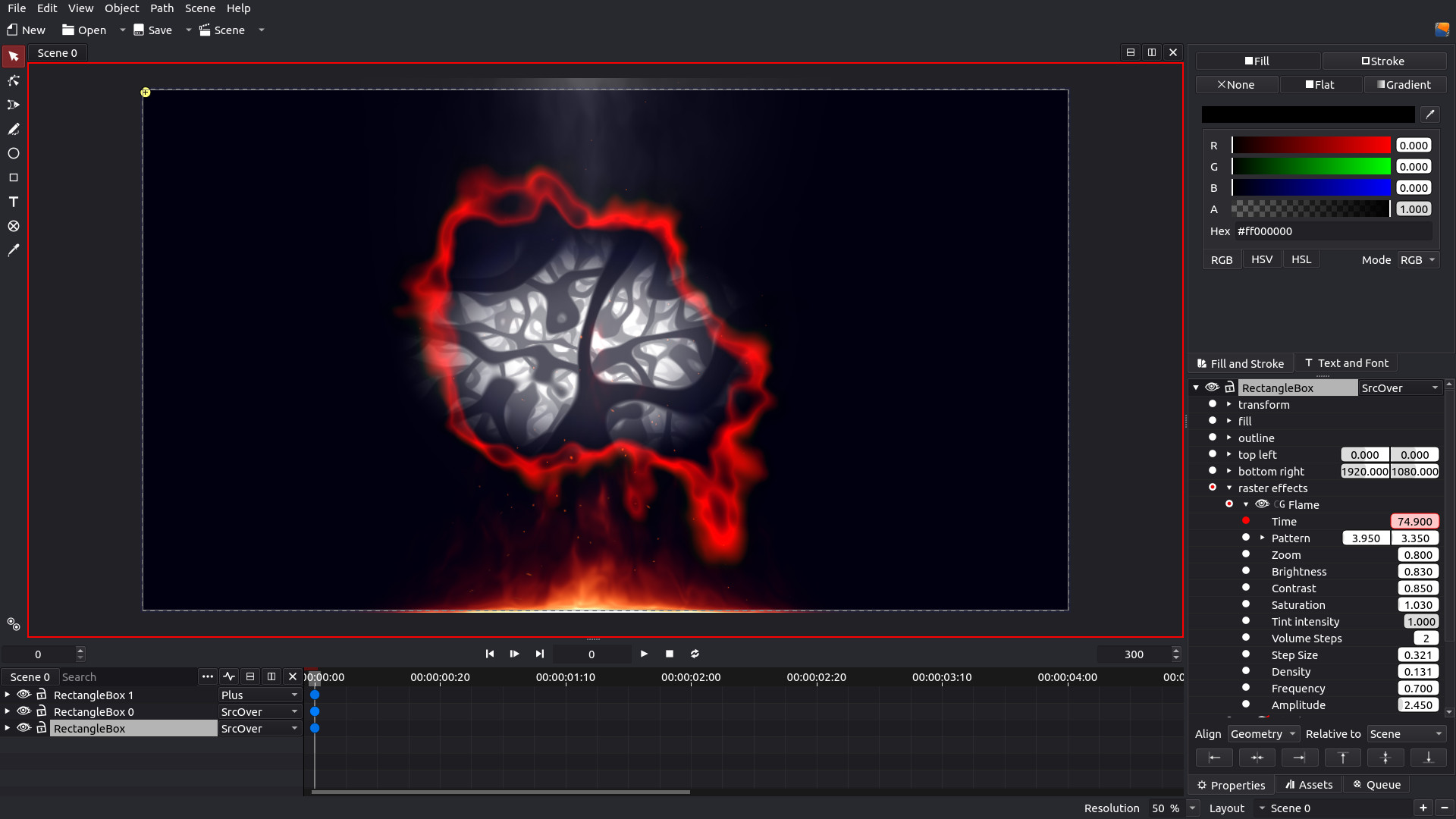Select the Draw path pencil tool
Image resolution: width=1456 pixels, height=819 pixels.
pos(13,129)
